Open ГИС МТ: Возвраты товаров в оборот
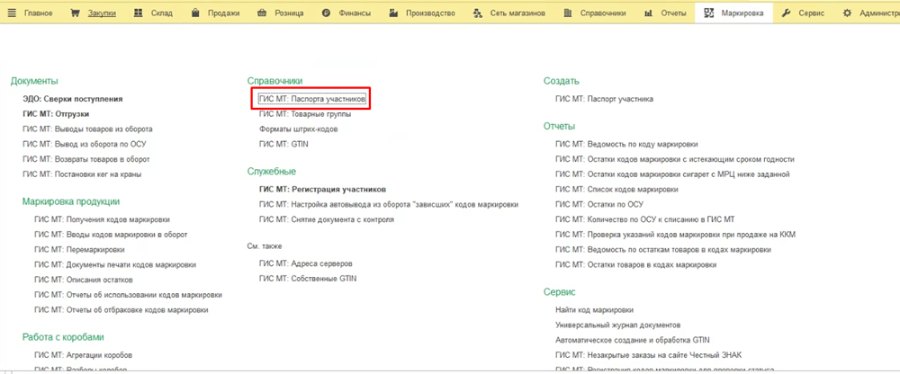Screen dimensions: 900x374 coord(86,159)
